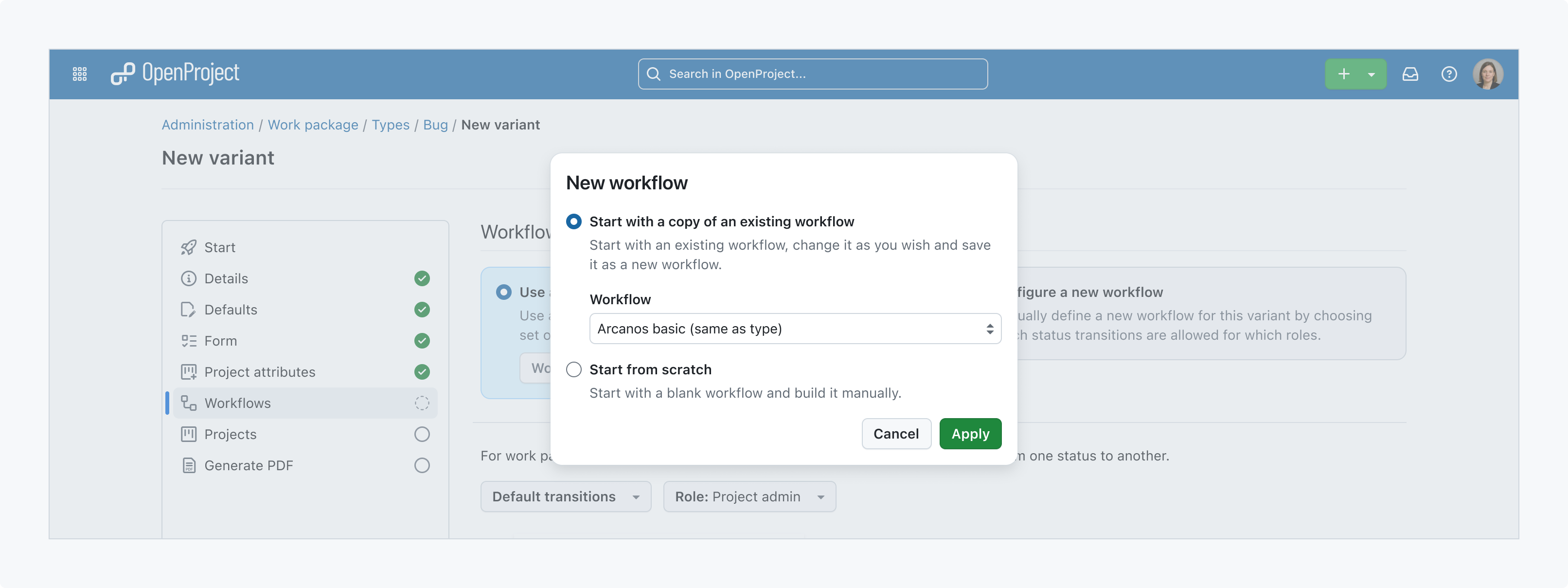
Task: Click the Details green checkmark status
Action: click(x=422, y=278)
